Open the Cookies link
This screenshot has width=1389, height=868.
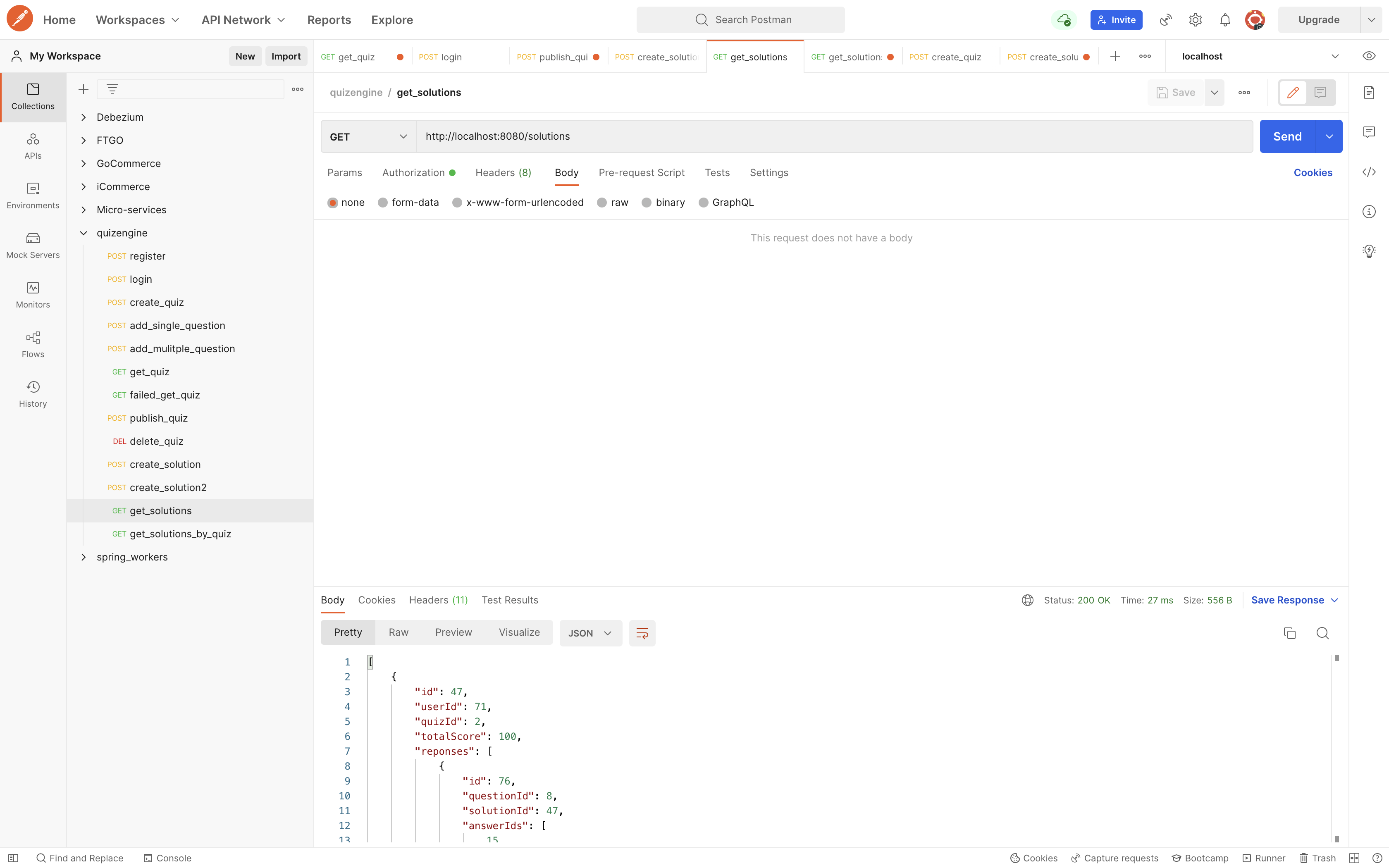click(1313, 173)
